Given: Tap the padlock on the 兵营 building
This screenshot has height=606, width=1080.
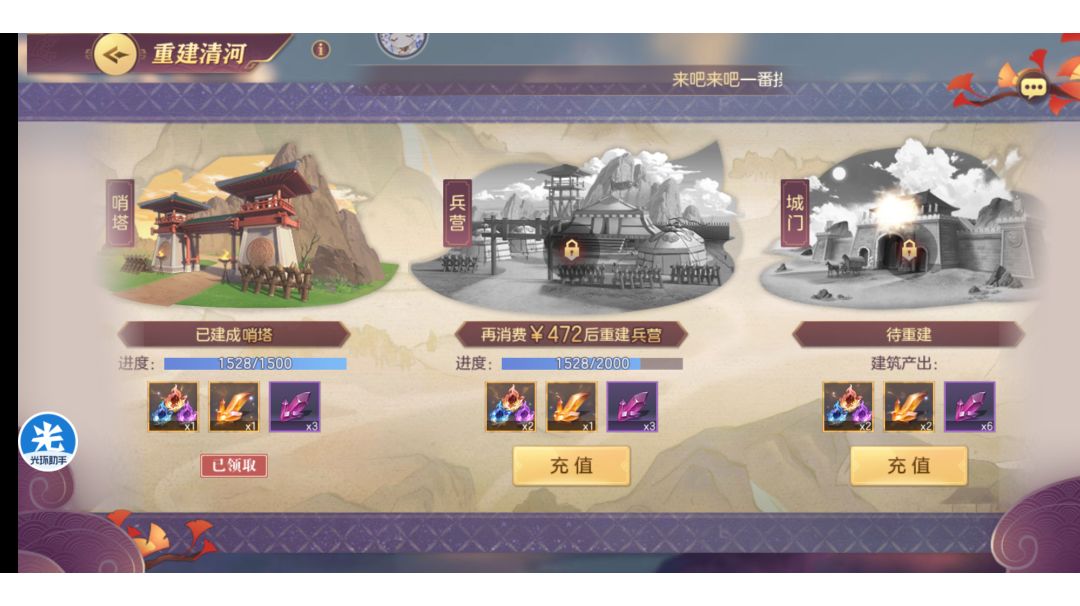Looking at the screenshot, I should [571, 250].
